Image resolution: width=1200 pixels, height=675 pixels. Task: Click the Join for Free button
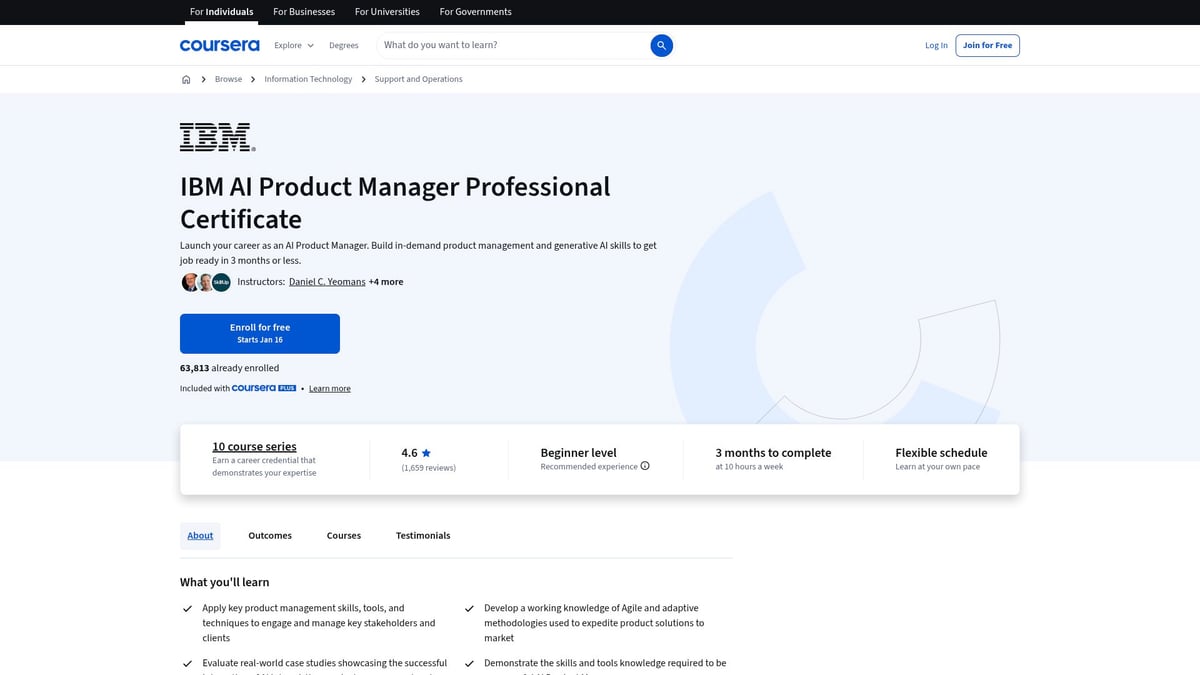[x=988, y=45]
